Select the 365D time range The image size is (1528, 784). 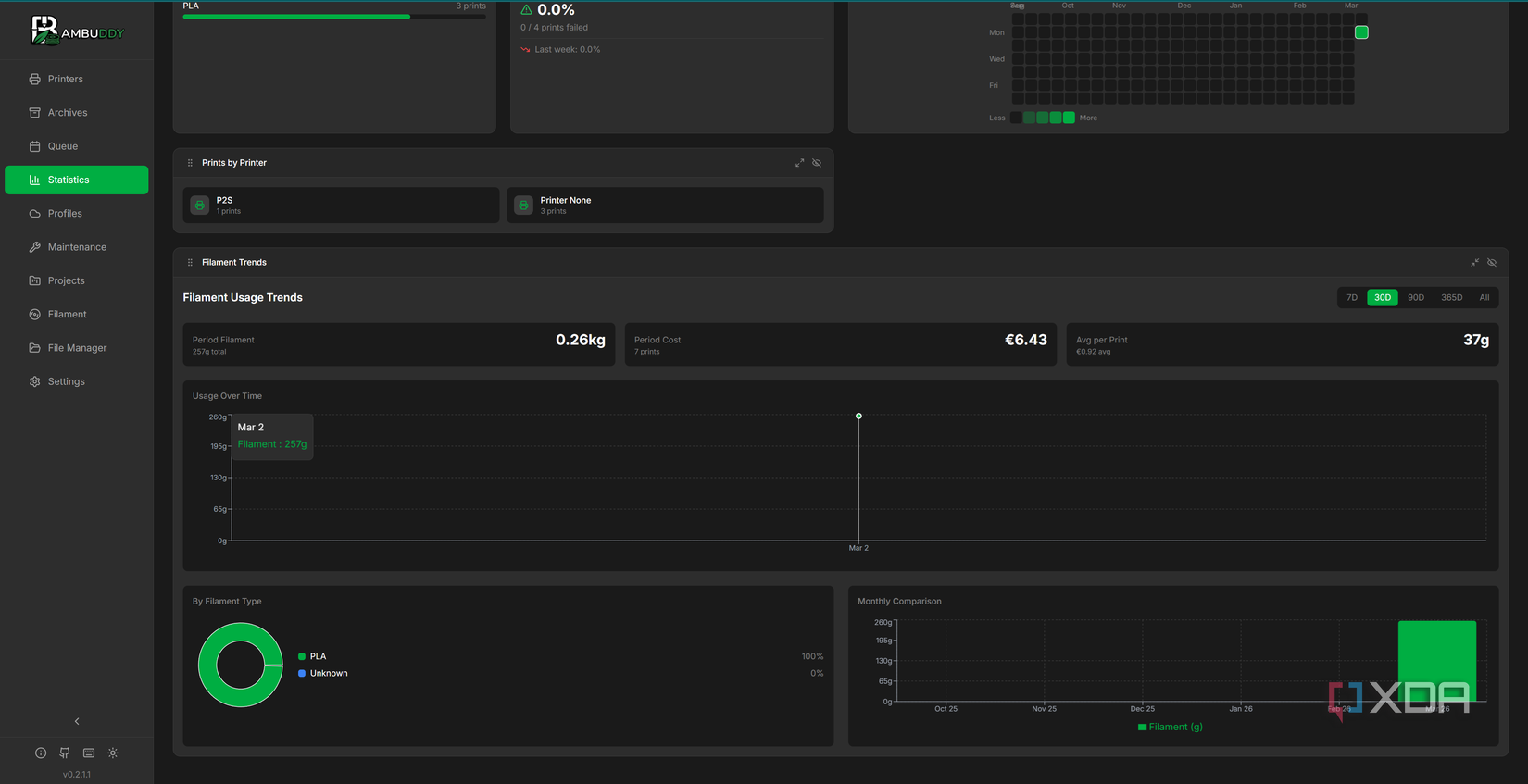tap(1451, 298)
